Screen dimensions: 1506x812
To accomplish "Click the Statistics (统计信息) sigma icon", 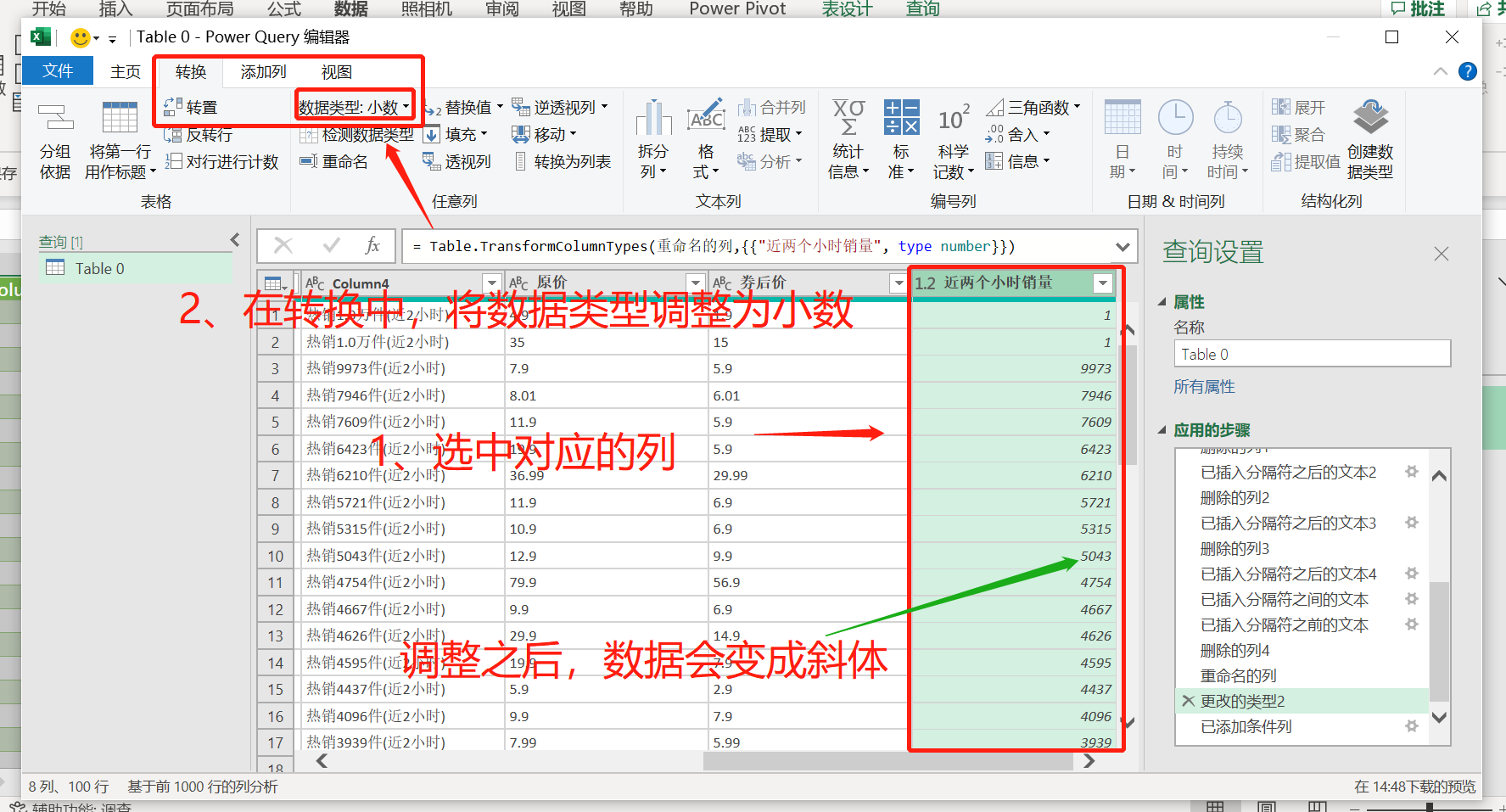I will click(848, 118).
